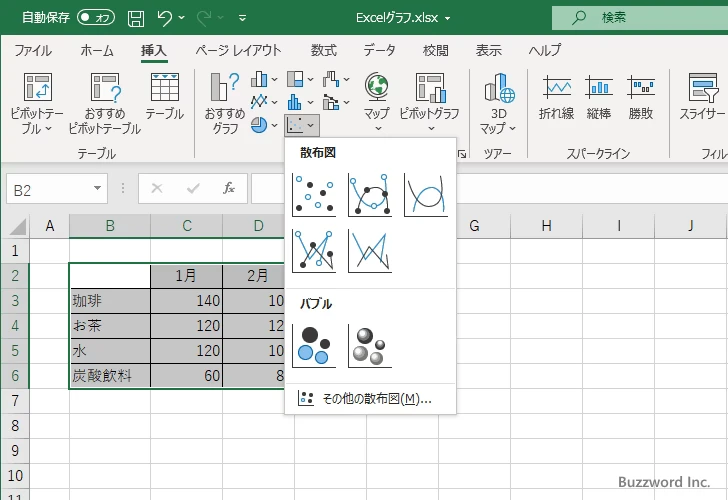728x500 pixels.
Task: Open the Excelグラフ.xlsx file name dropdown
Action: 448,18
